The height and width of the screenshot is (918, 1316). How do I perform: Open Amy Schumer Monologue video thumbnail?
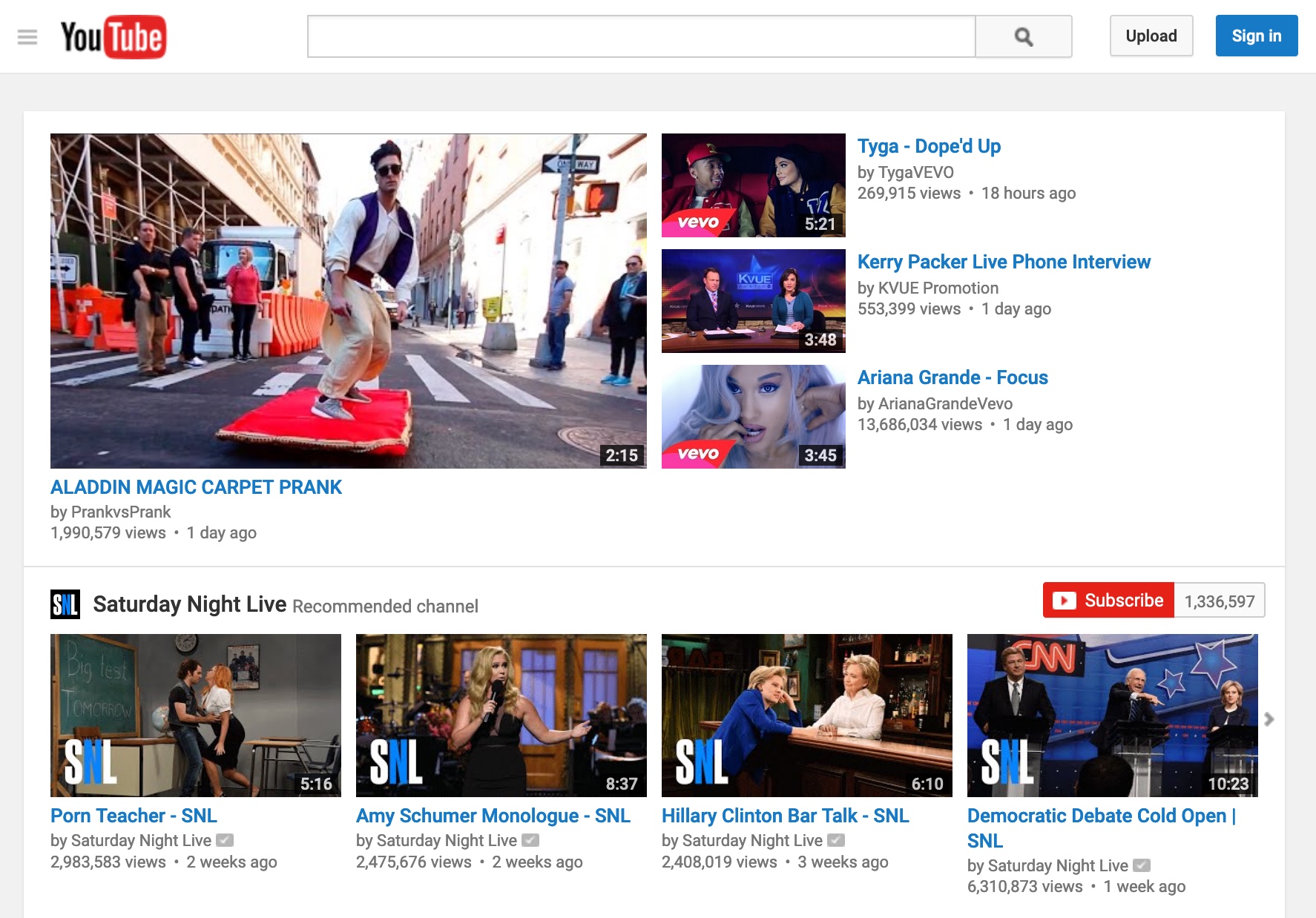tap(501, 715)
